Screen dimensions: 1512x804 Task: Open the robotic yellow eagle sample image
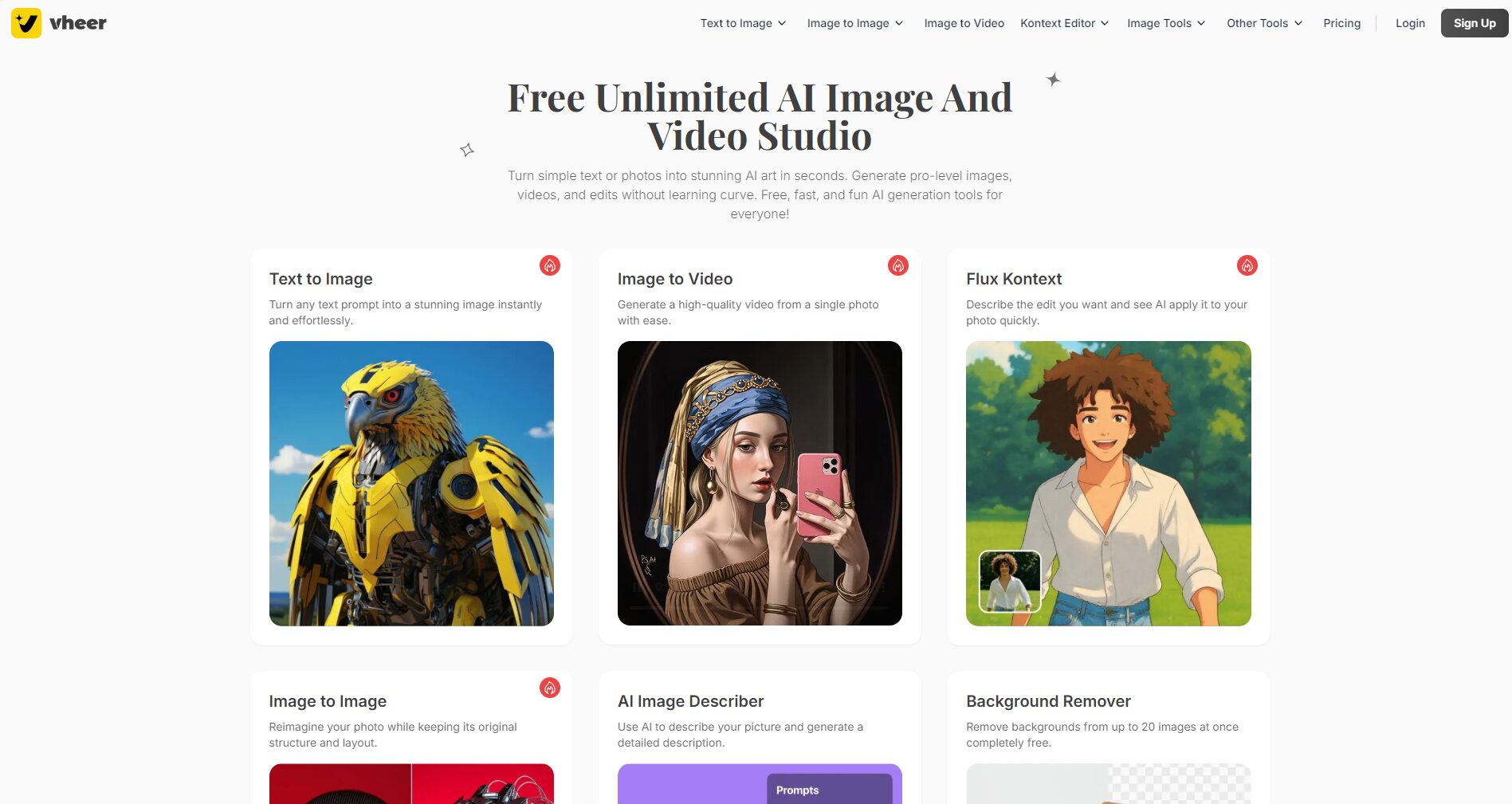pos(411,483)
